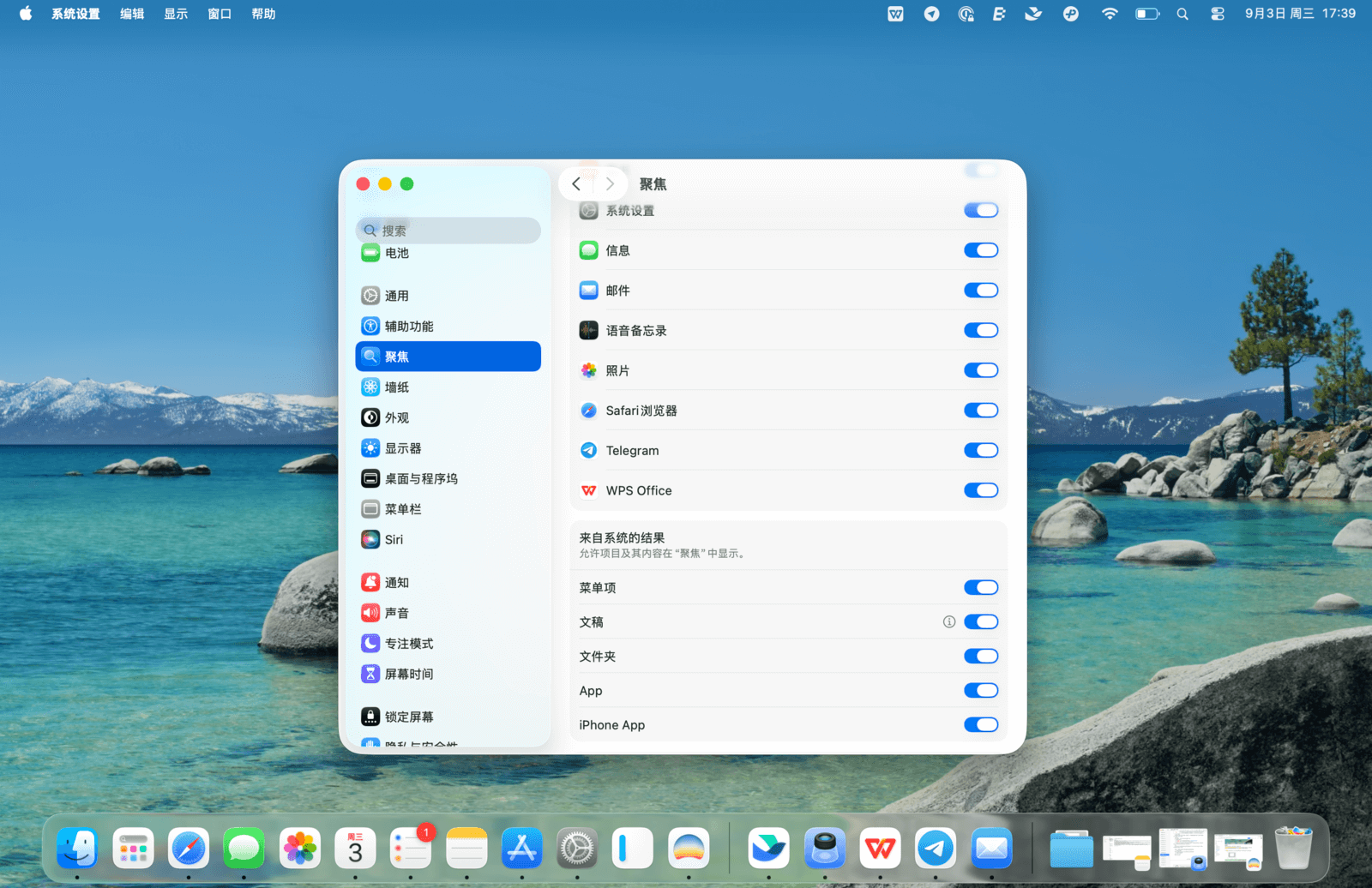
Task: Open Accessibility (辅助功能) settings
Action: pos(409,327)
